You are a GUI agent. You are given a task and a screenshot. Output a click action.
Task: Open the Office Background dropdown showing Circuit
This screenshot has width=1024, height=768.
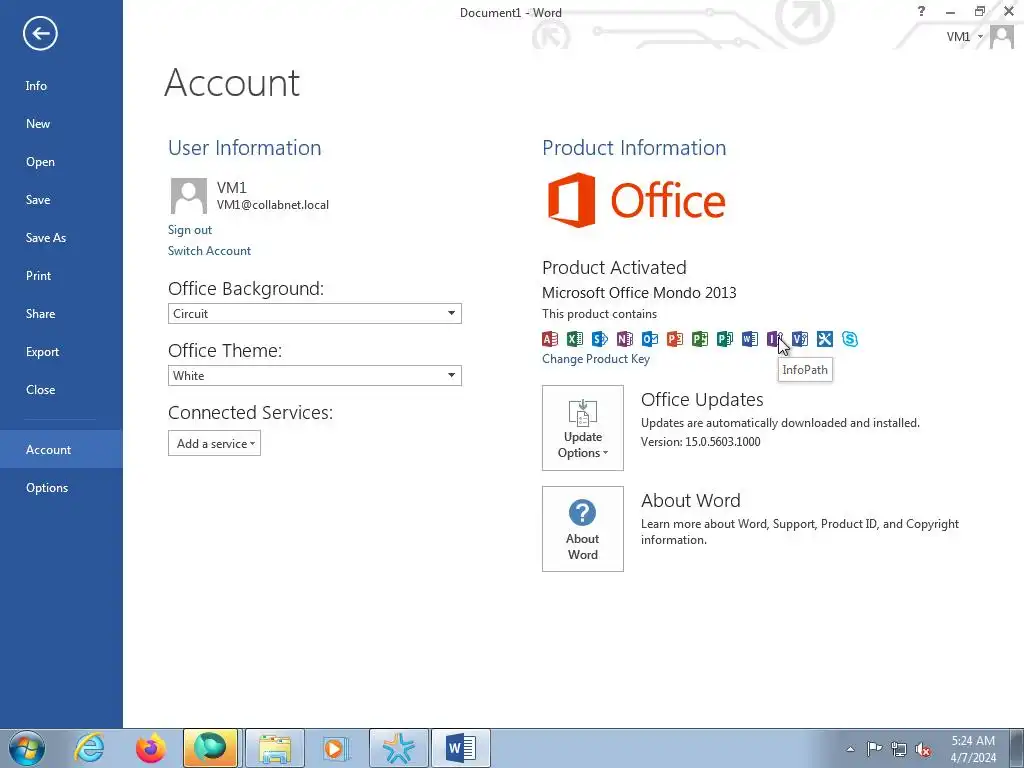pos(315,313)
